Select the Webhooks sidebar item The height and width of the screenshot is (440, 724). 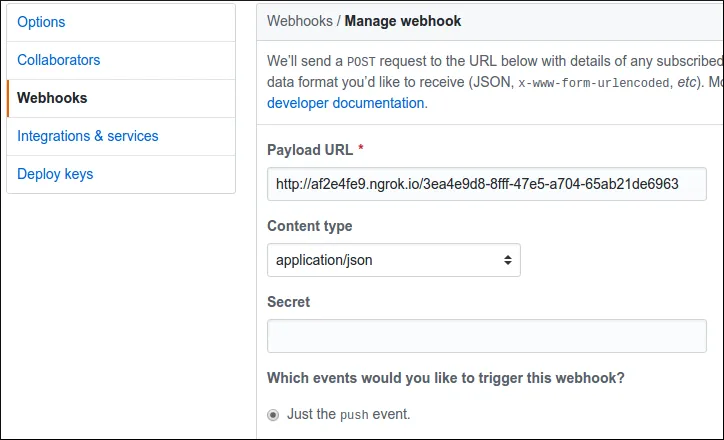[x=52, y=98]
